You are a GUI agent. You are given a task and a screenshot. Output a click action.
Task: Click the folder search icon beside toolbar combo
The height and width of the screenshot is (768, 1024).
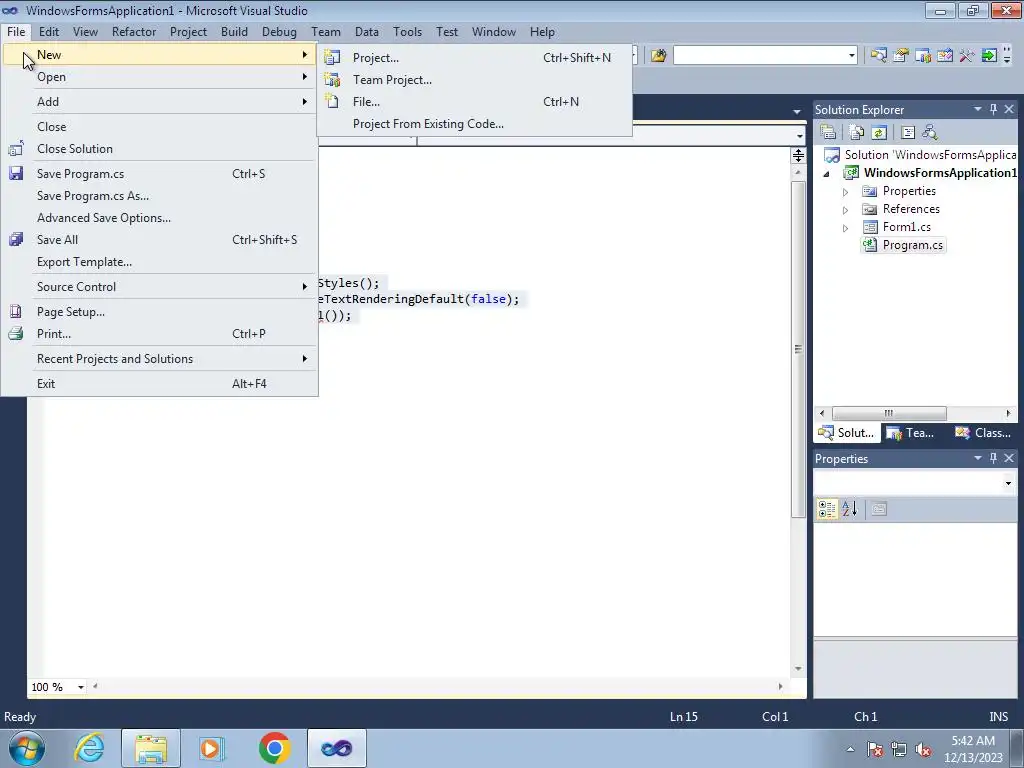tap(658, 56)
